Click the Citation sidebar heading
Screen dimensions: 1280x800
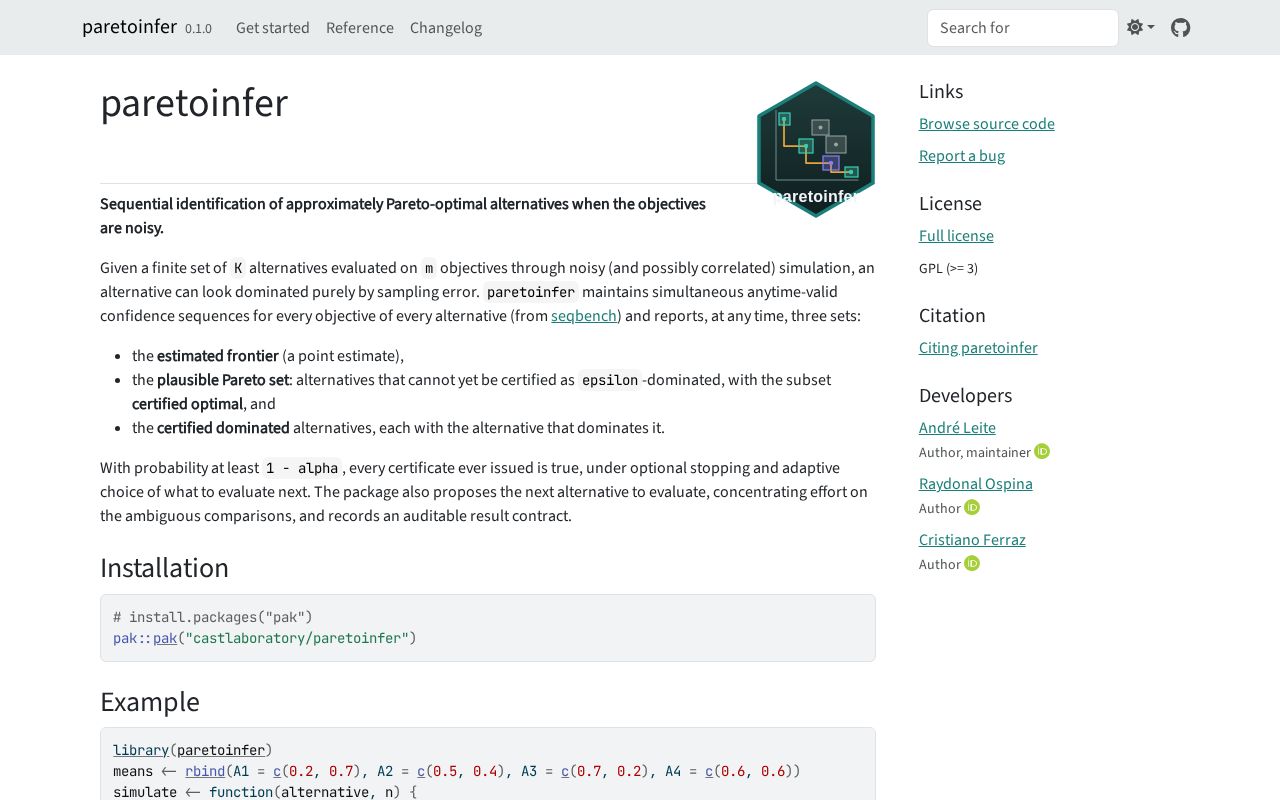[952, 316]
